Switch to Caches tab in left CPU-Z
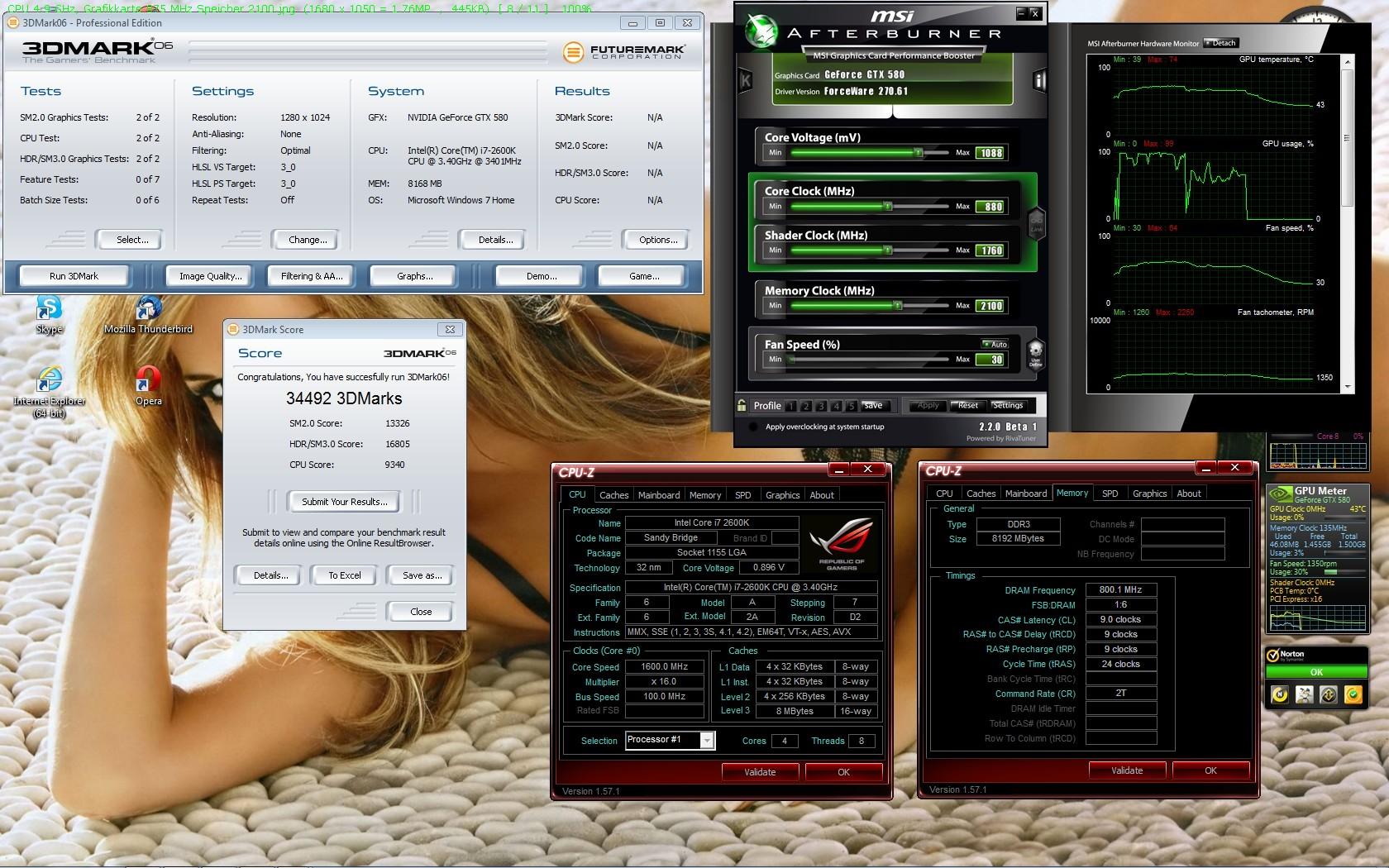Viewport: 1389px width, 868px height. 613,495
